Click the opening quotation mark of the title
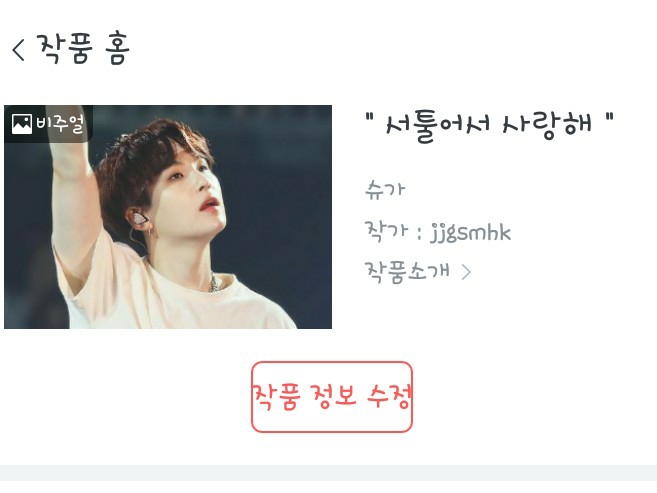Viewport: 657px width, 493px height. click(369, 117)
